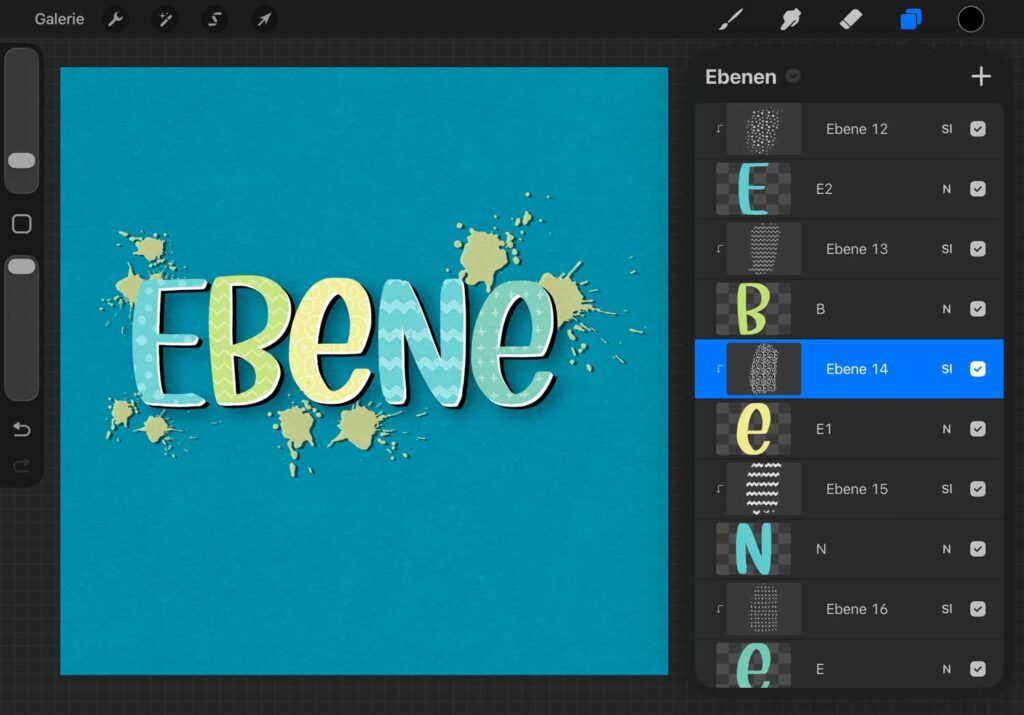
Task: Redo action with the dimmed arrow
Action: click(x=22, y=465)
